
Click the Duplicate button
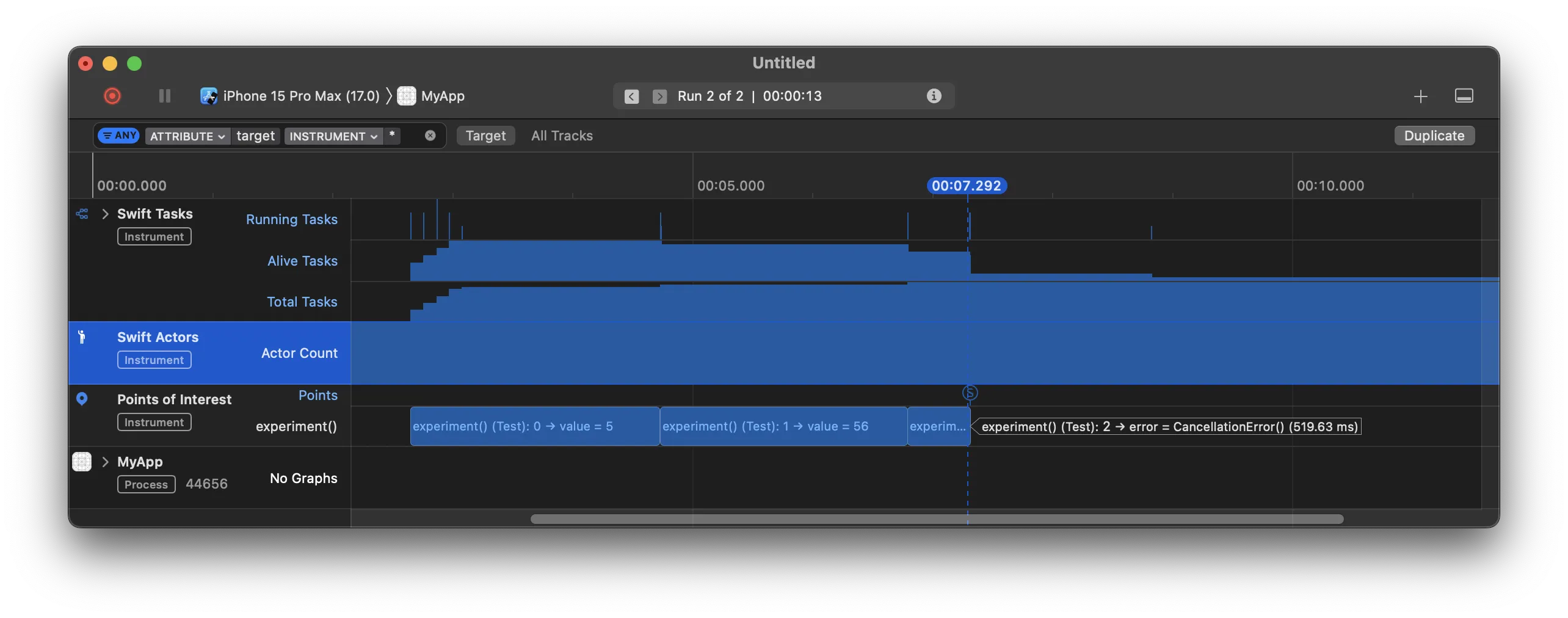[1434, 136]
